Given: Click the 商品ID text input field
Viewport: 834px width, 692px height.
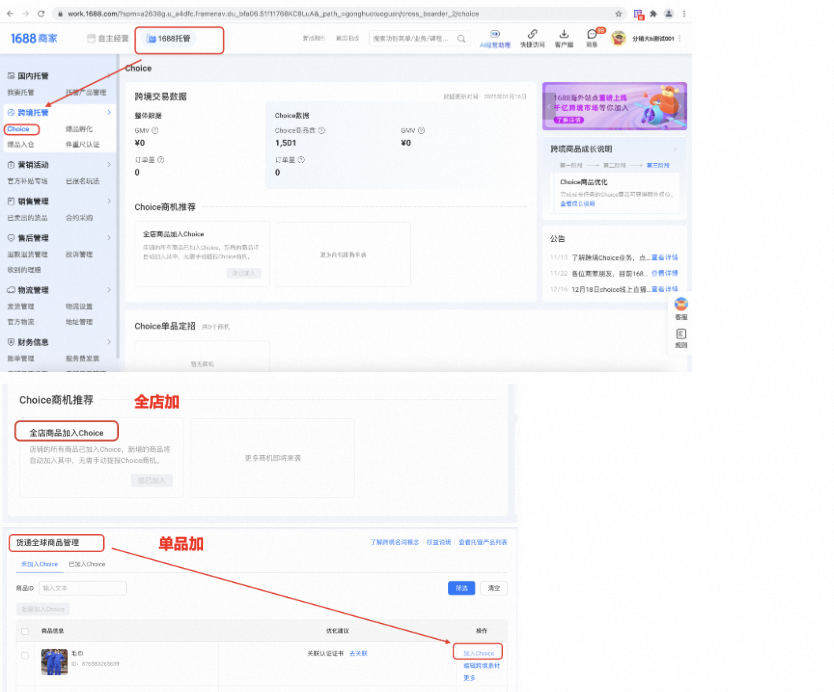Looking at the screenshot, I should coord(83,588).
